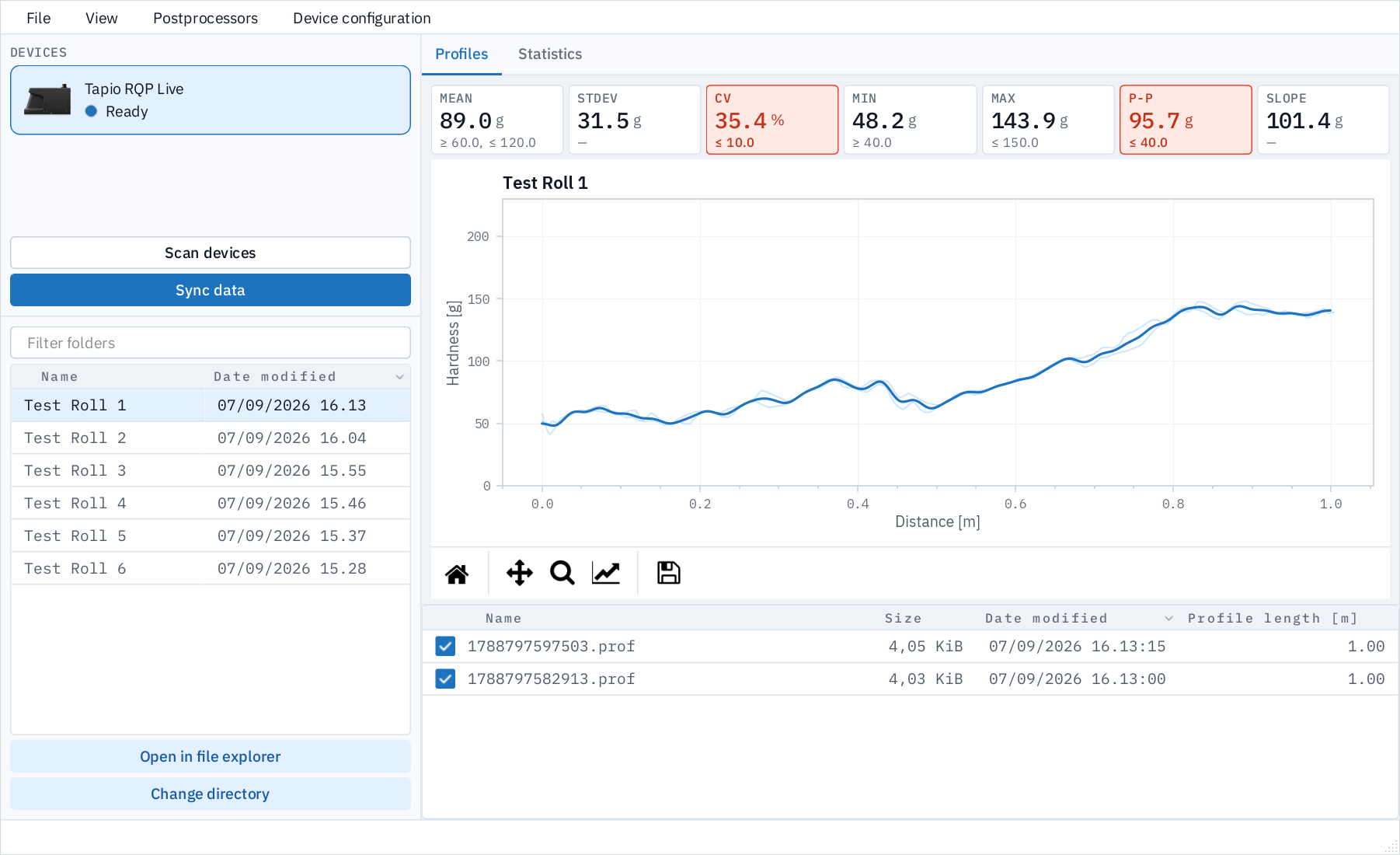Click the SLOPE 101.4 g stat card
The image size is (1400, 855).
coord(1323,120)
